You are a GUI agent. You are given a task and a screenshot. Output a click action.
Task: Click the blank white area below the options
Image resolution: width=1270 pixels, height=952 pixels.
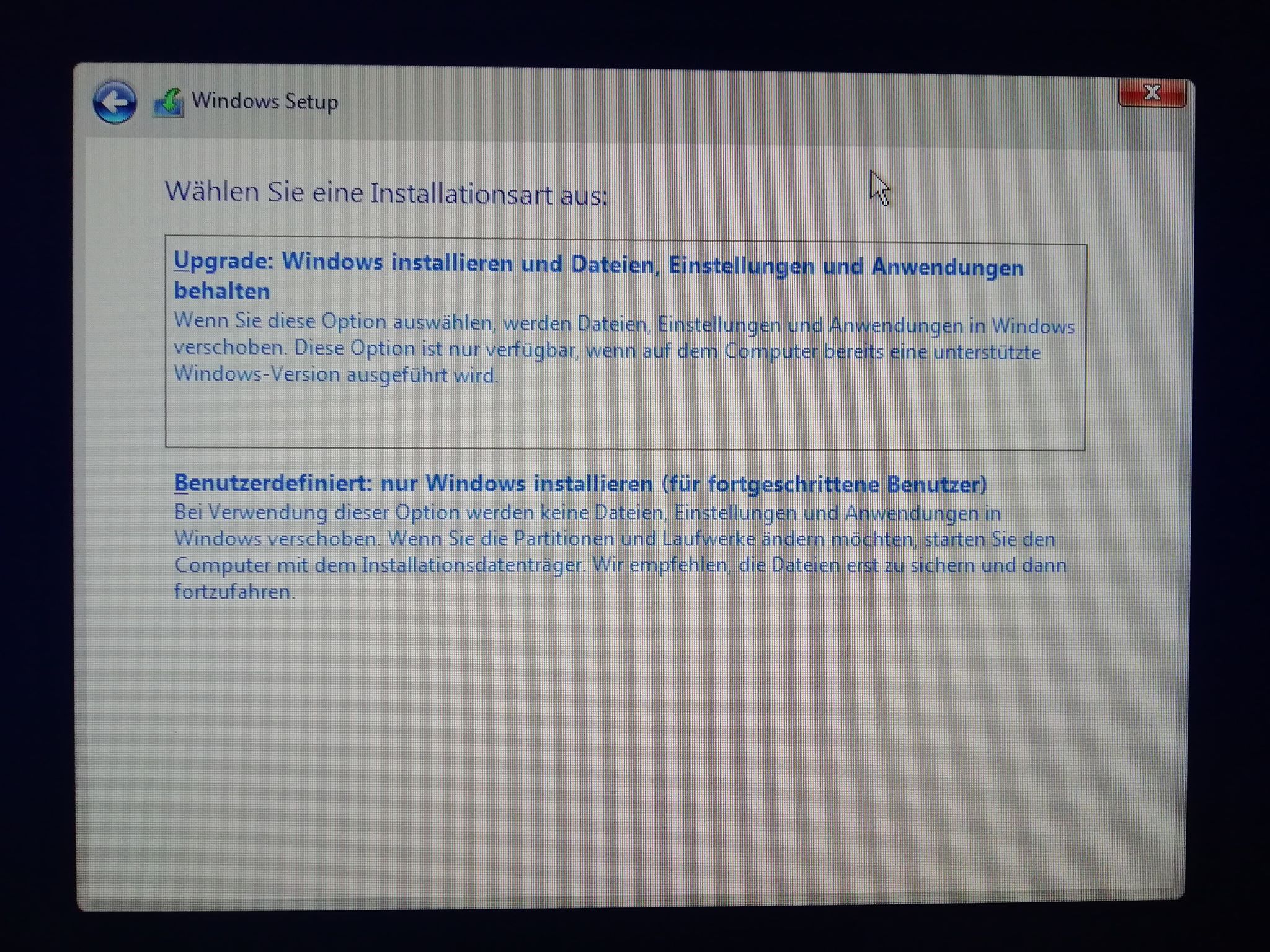point(620,744)
